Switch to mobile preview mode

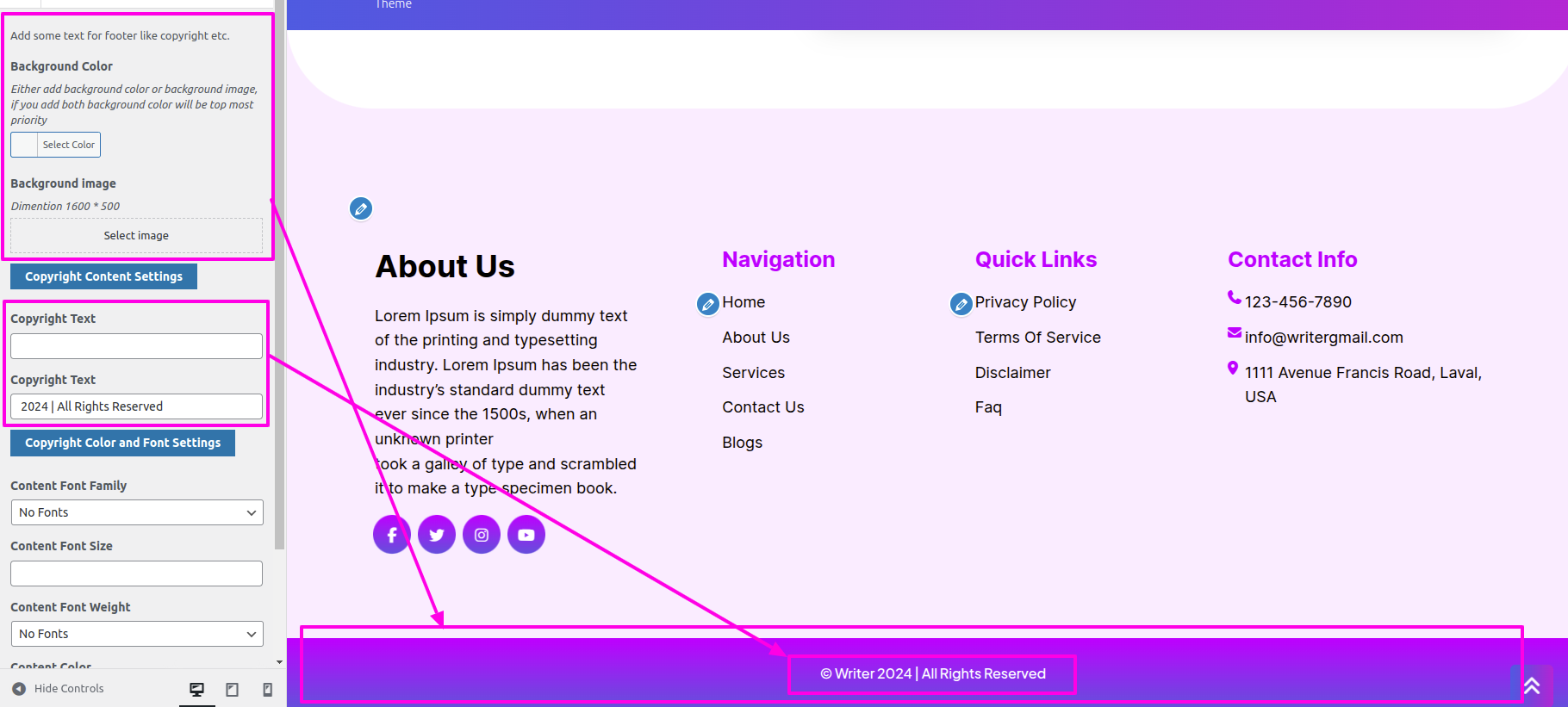[x=267, y=689]
